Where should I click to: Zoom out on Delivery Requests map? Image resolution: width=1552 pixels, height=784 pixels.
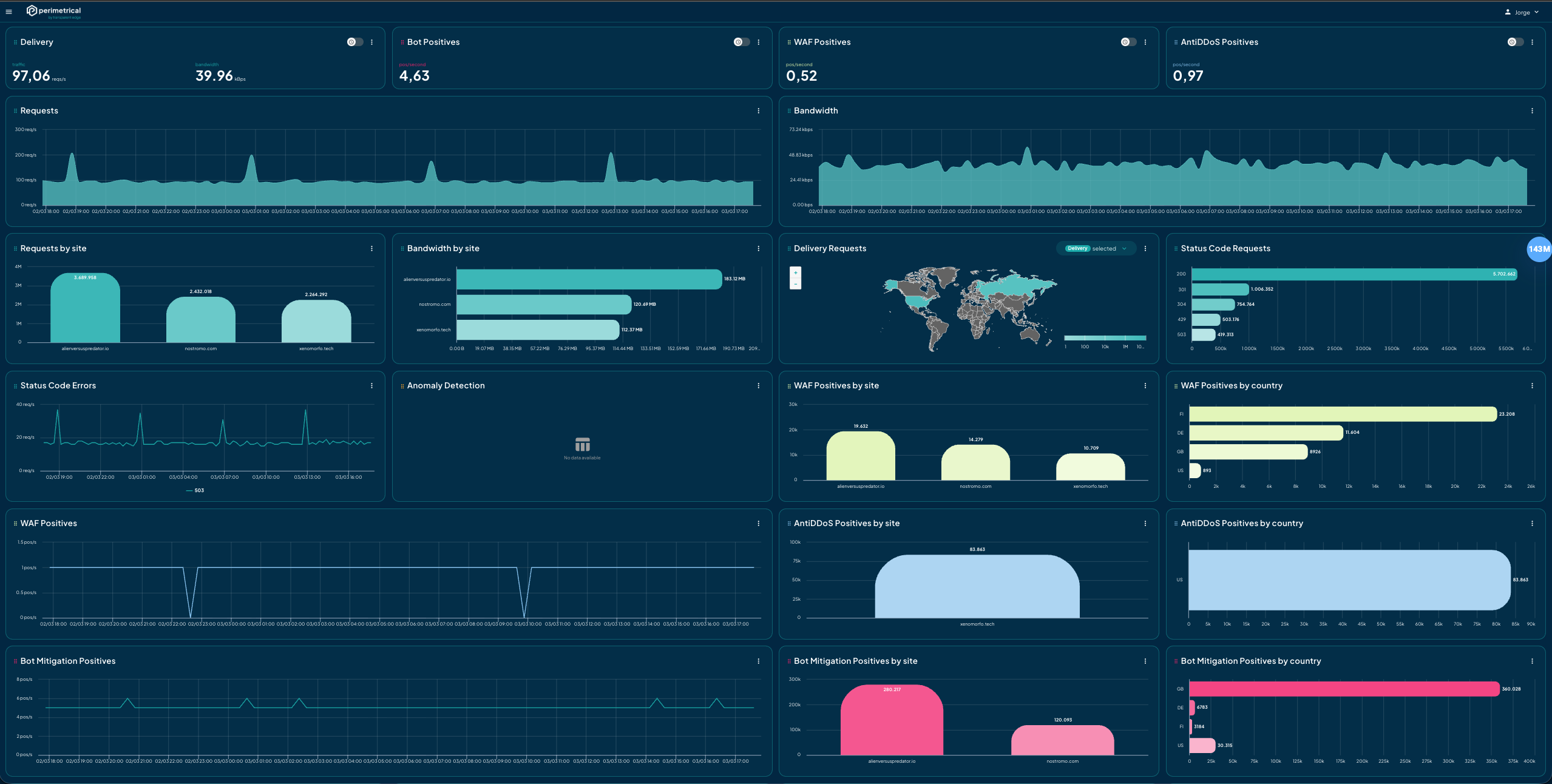(795, 284)
